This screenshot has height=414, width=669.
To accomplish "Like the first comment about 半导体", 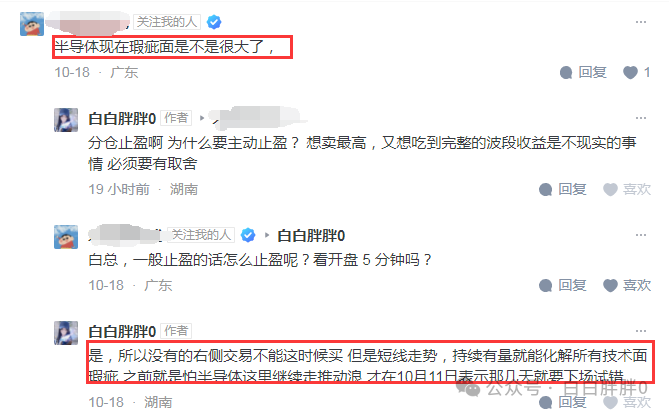I will coord(636,73).
